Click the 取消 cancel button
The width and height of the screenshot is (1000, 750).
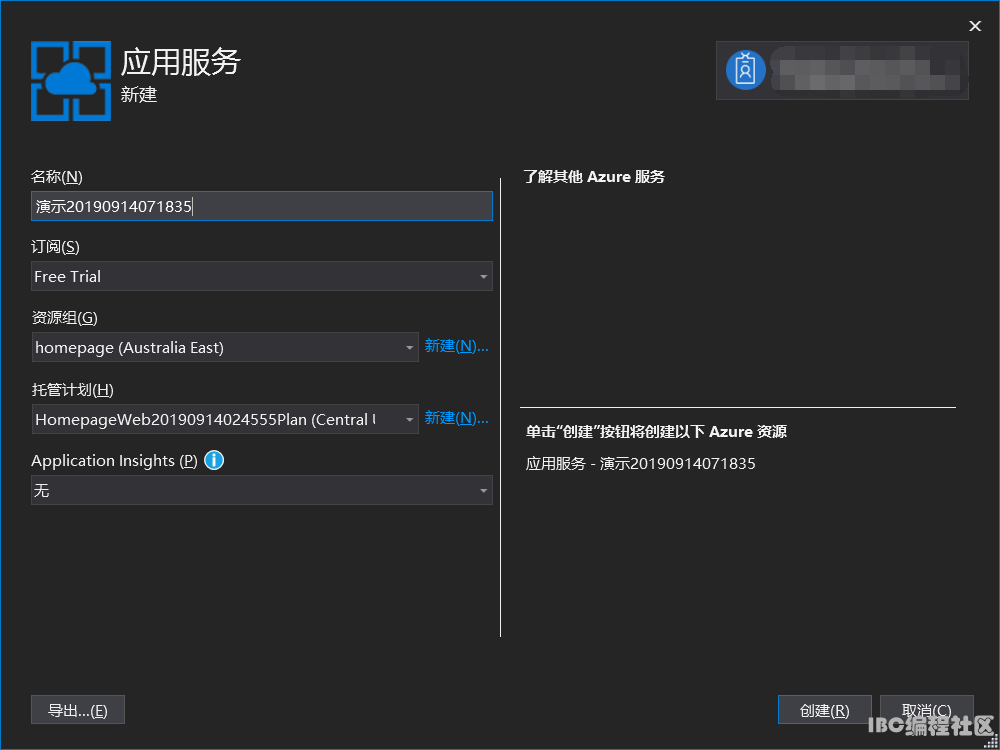[x=927, y=710]
